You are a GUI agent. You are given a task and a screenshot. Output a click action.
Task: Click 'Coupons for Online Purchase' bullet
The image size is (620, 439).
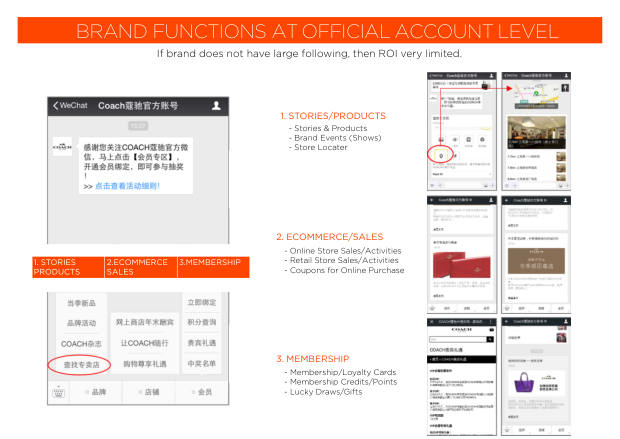point(347,270)
